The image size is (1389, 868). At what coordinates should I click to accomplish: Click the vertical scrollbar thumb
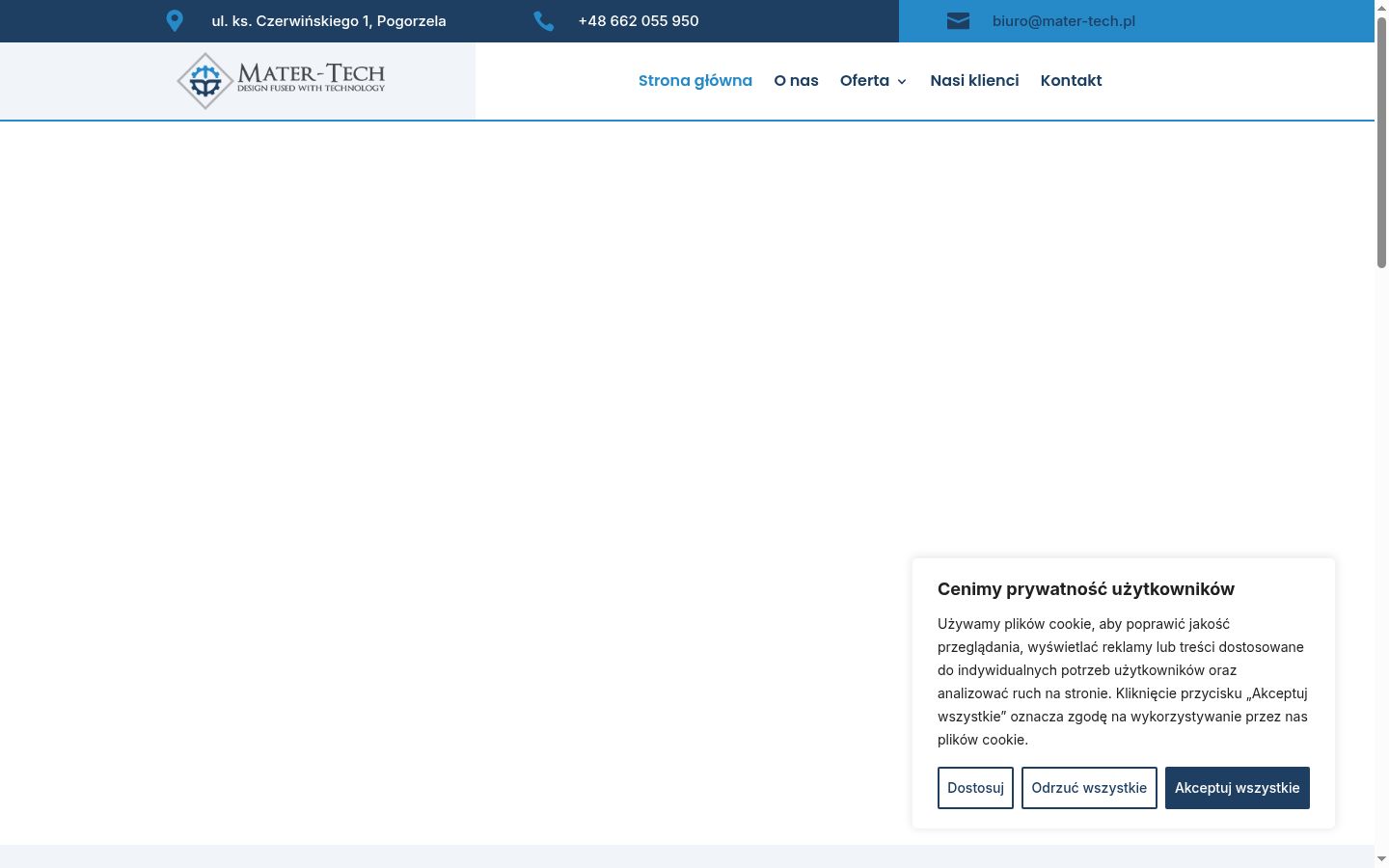pyautogui.click(x=1381, y=142)
